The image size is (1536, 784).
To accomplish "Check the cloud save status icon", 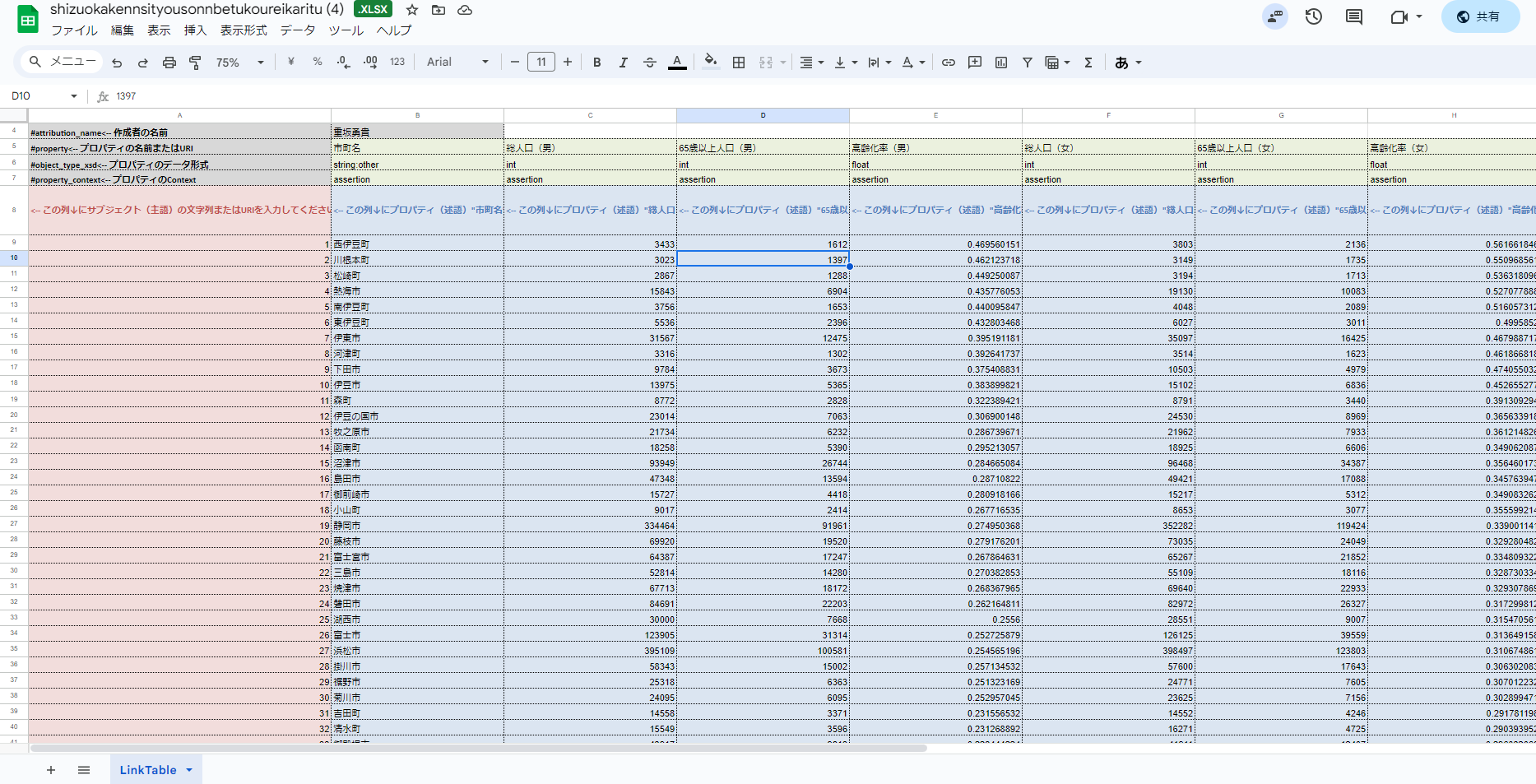I will (x=465, y=10).
